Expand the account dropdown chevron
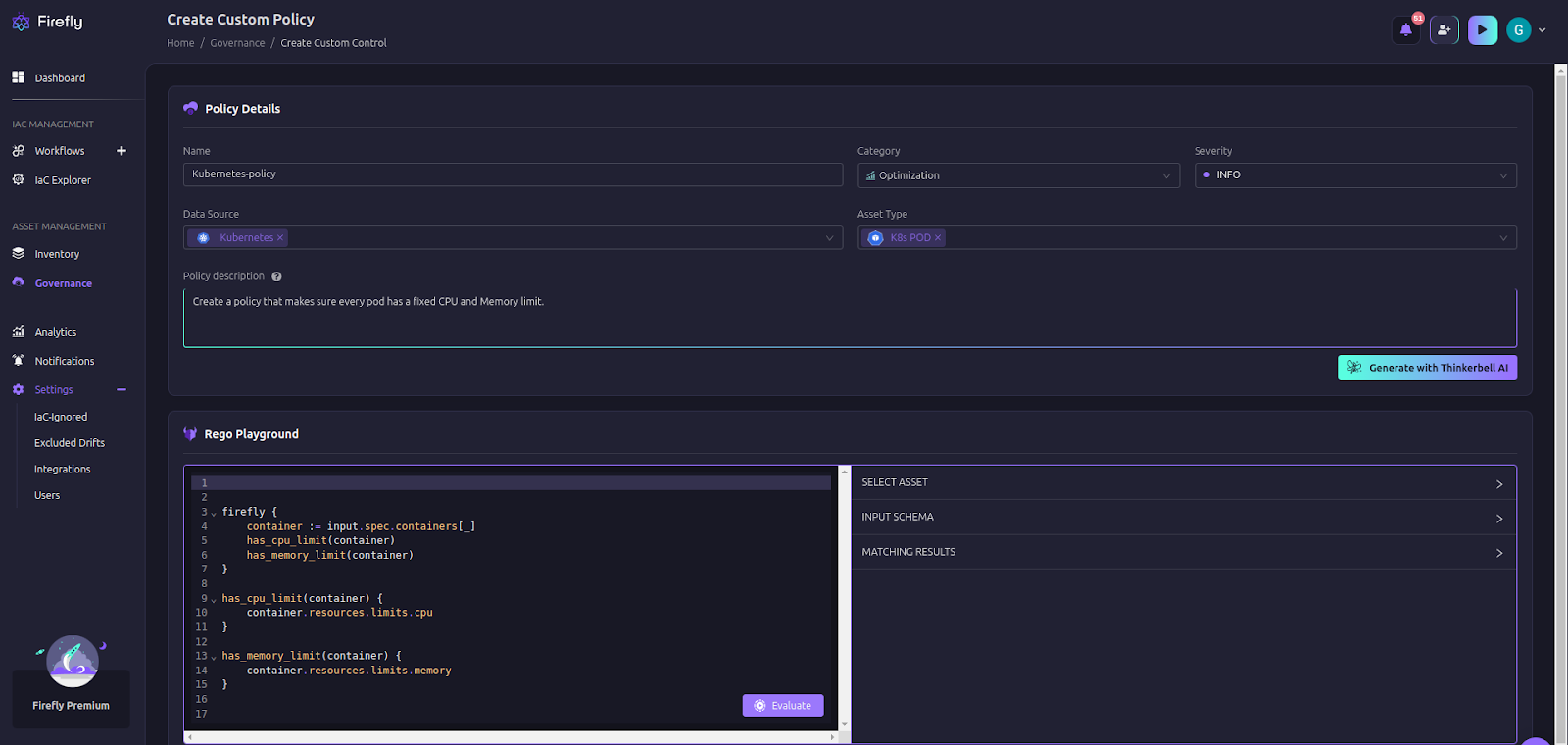The width and height of the screenshot is (1568, 745). point(1543,30)
